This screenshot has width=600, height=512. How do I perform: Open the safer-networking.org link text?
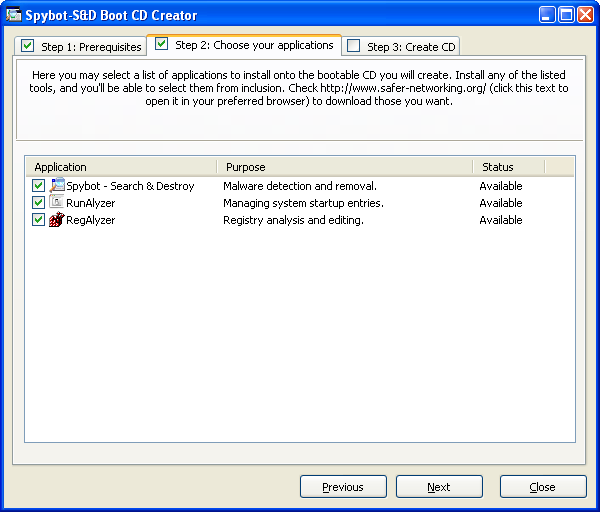[403, 88]
